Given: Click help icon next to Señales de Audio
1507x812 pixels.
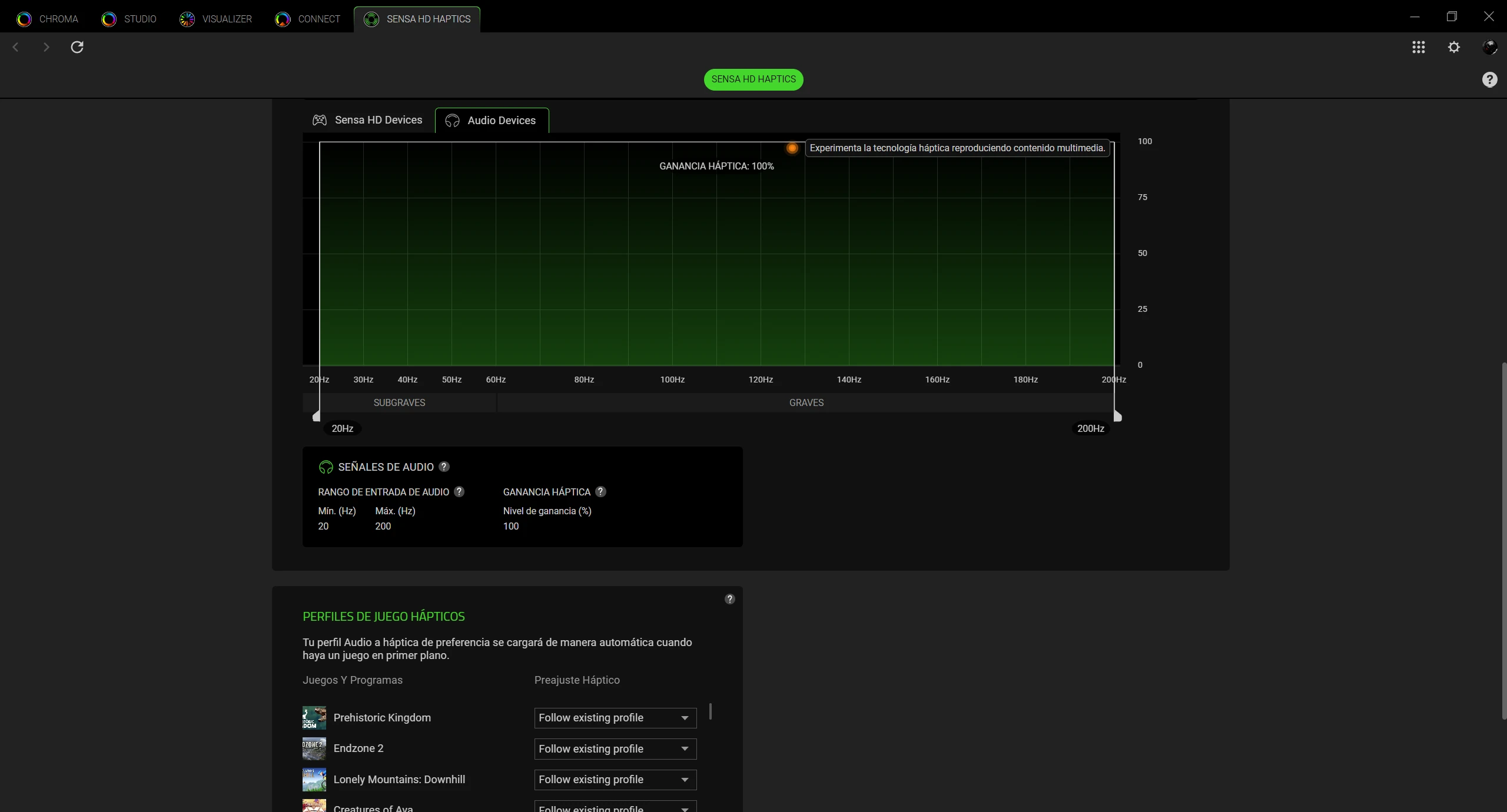Looking at the screenshot, I should (x=444, y=467).
